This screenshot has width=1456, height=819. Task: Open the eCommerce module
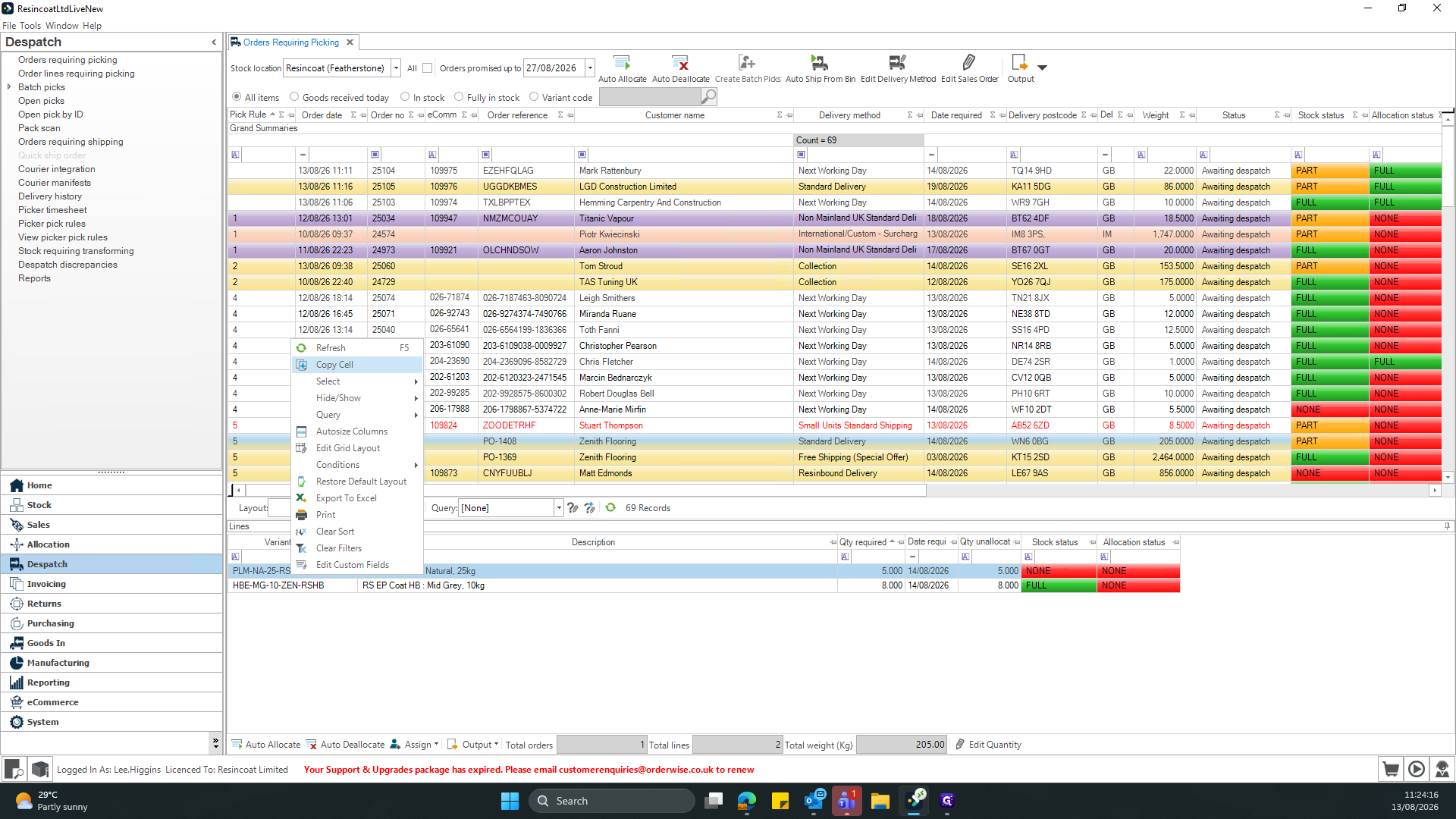click(x=111, y=702)
